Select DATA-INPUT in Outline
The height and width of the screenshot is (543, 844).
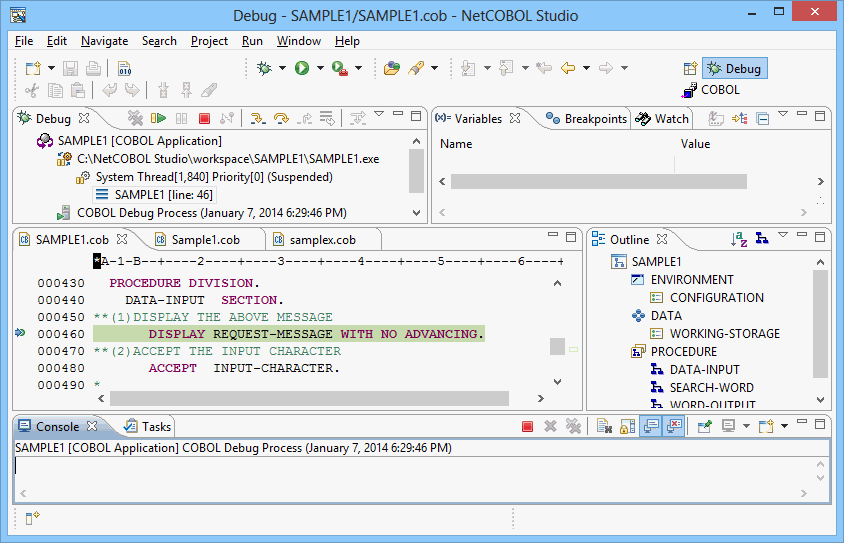[704, 370]
